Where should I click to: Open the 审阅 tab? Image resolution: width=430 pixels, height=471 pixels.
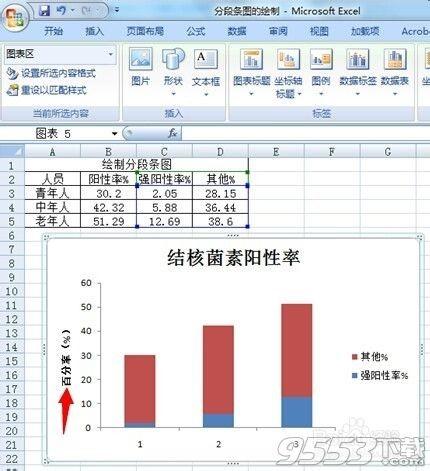pos(278,31)
